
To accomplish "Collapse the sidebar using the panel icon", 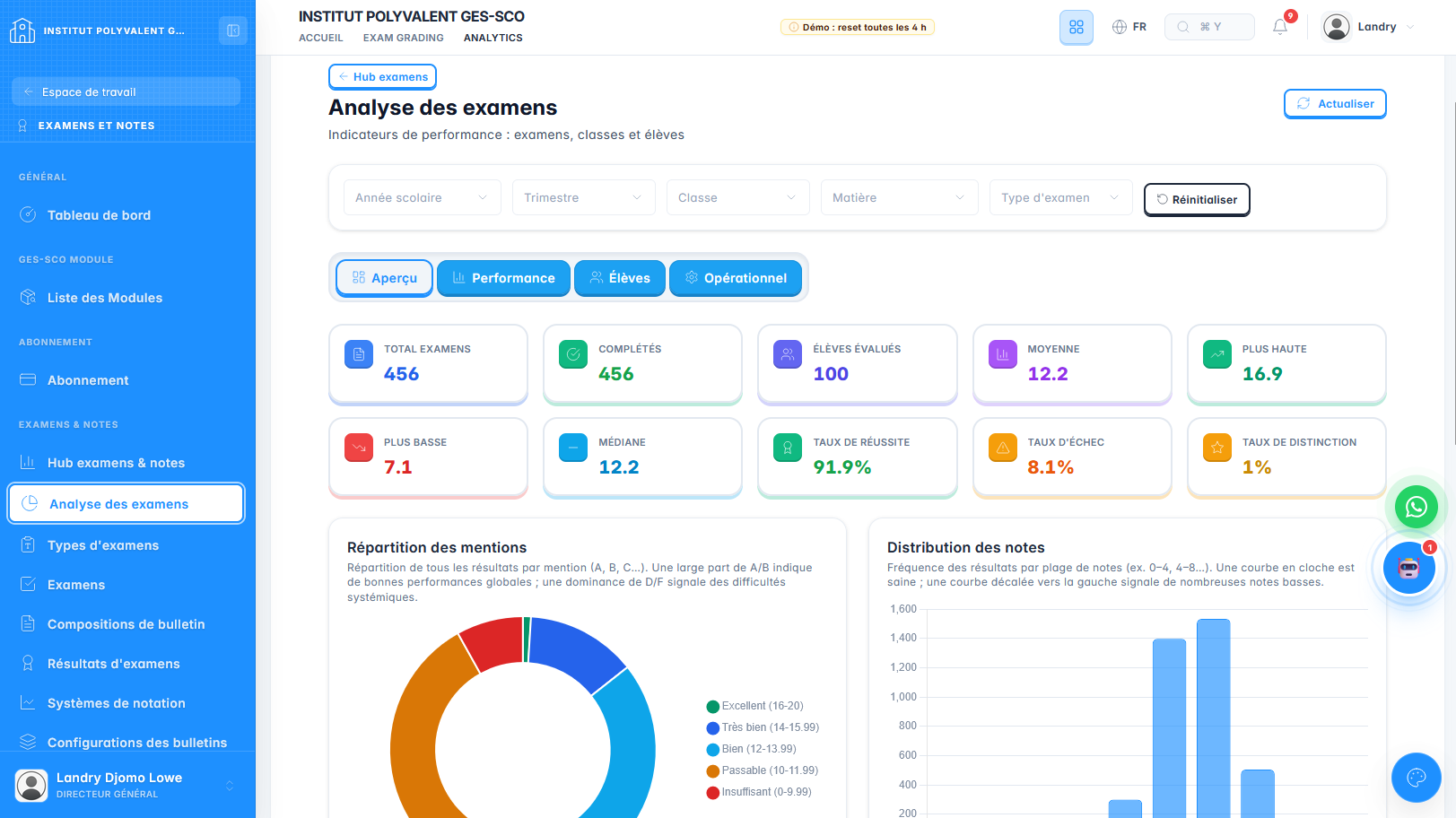I will pyautogui.click(x=232, y=30).
